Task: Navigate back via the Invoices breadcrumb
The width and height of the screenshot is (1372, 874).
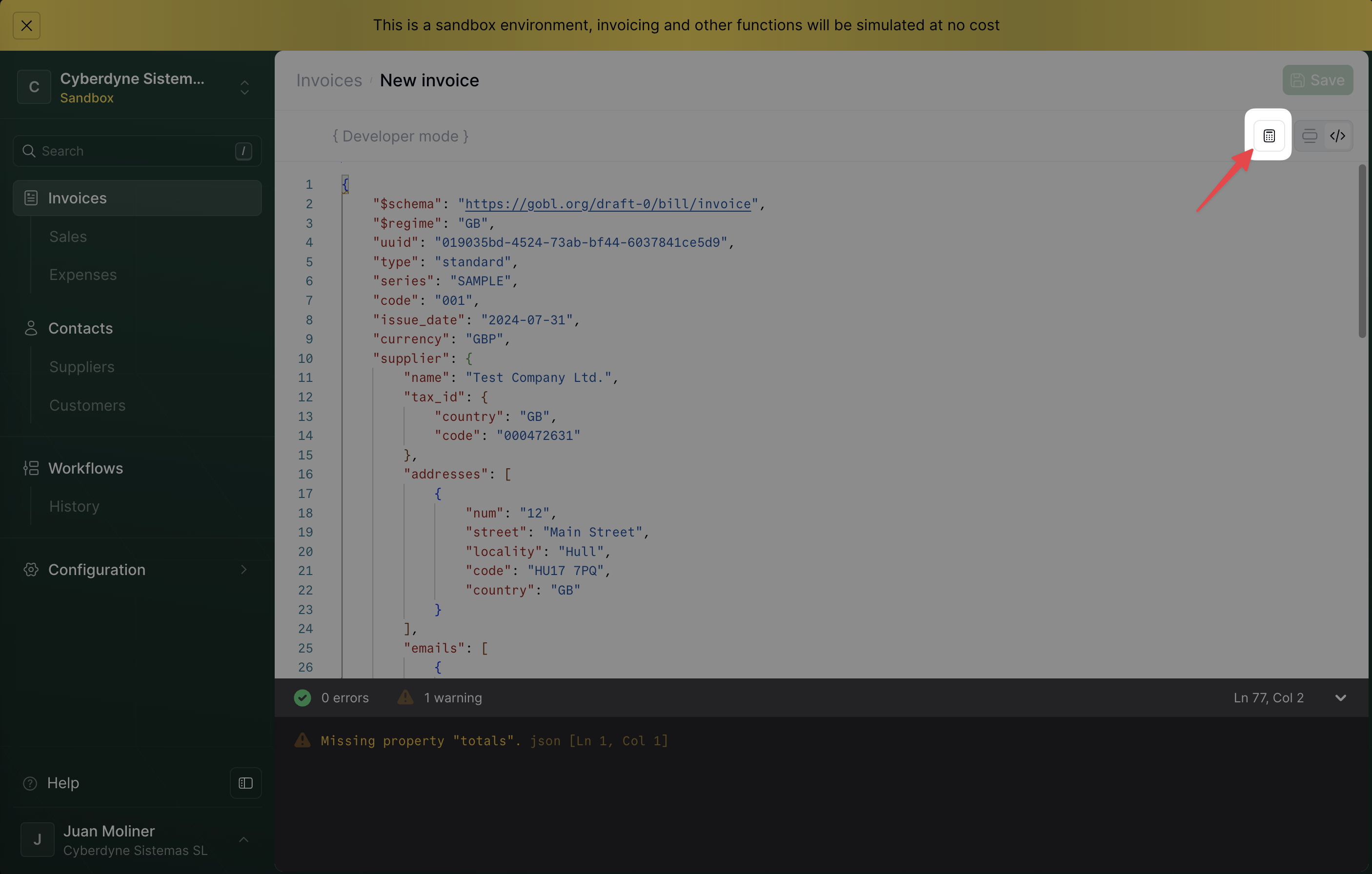Action: 328,79
